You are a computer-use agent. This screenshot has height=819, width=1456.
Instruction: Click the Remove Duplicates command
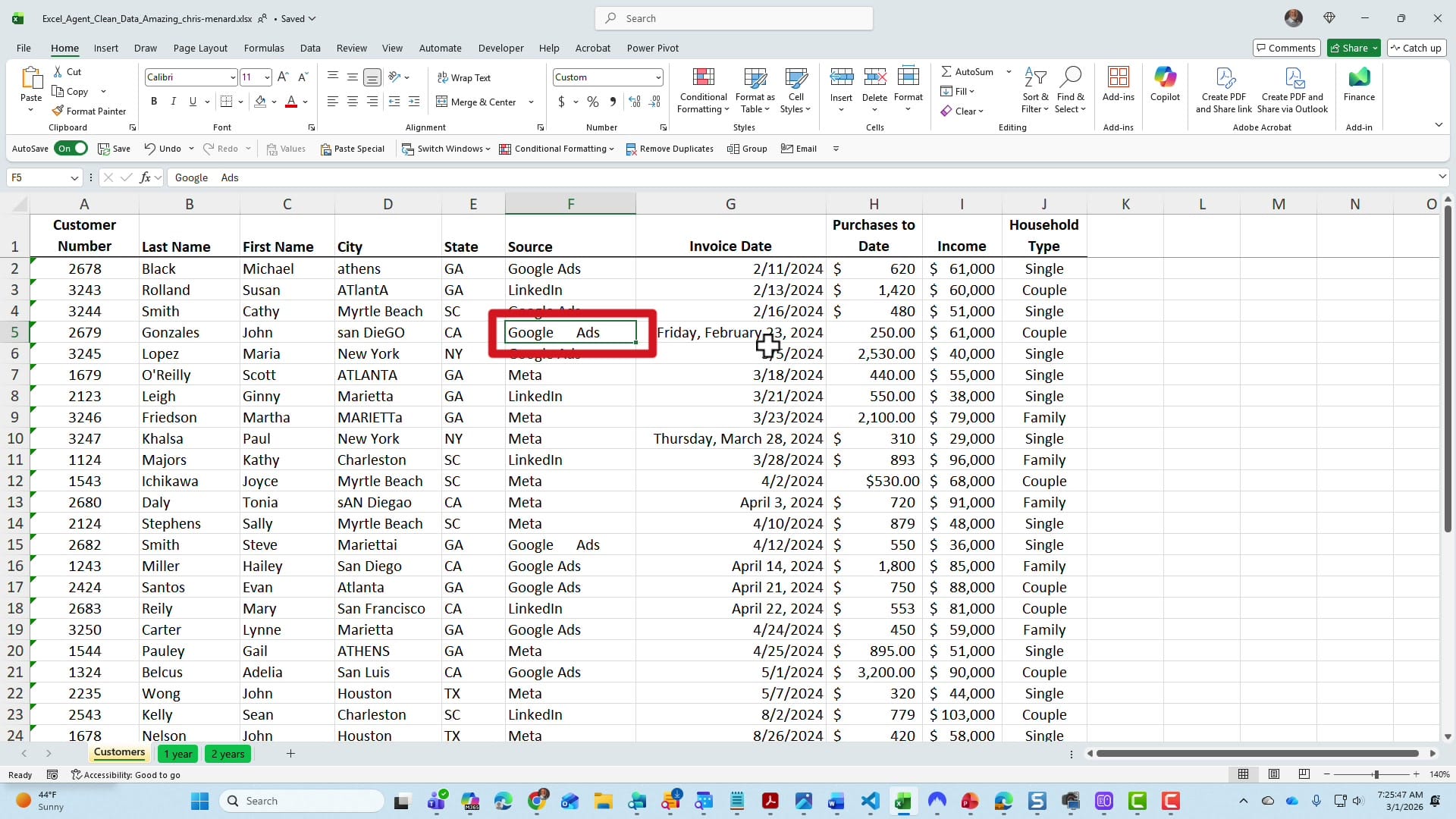pyautogui.click(x=670, y=149)
